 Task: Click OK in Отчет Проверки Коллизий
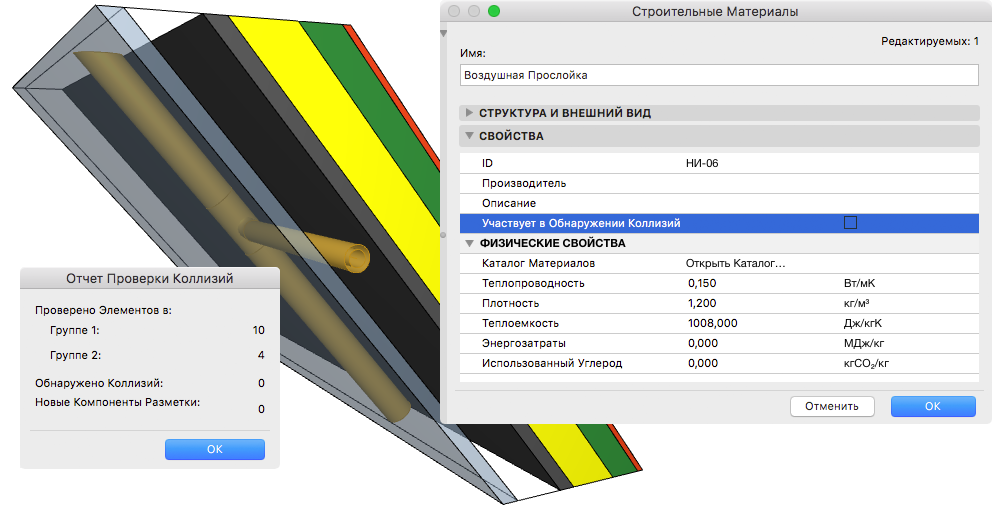tap(214, 449)
